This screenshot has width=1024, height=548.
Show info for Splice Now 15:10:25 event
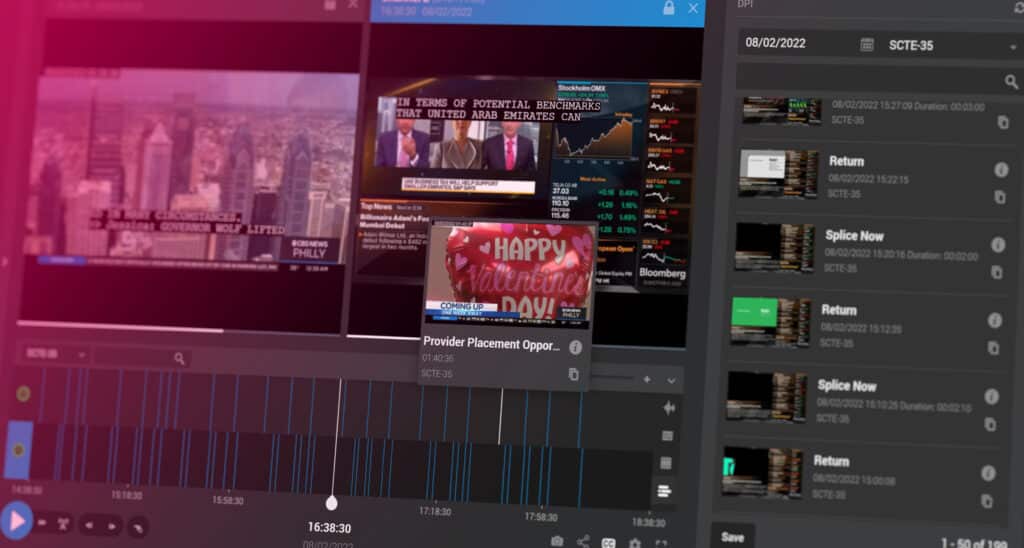991,396
